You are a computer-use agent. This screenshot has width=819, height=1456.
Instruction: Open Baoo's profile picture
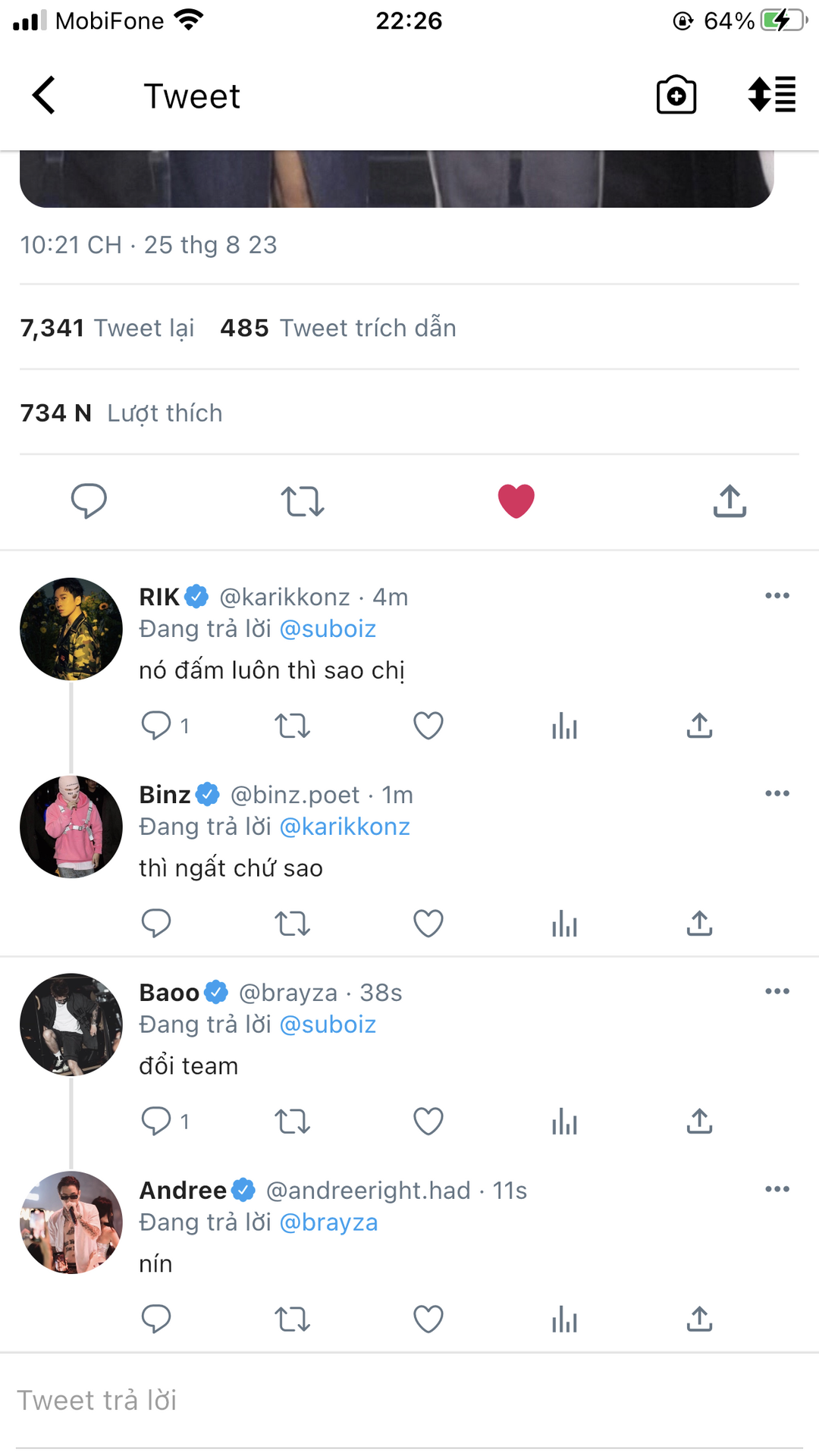(71, 1025)
